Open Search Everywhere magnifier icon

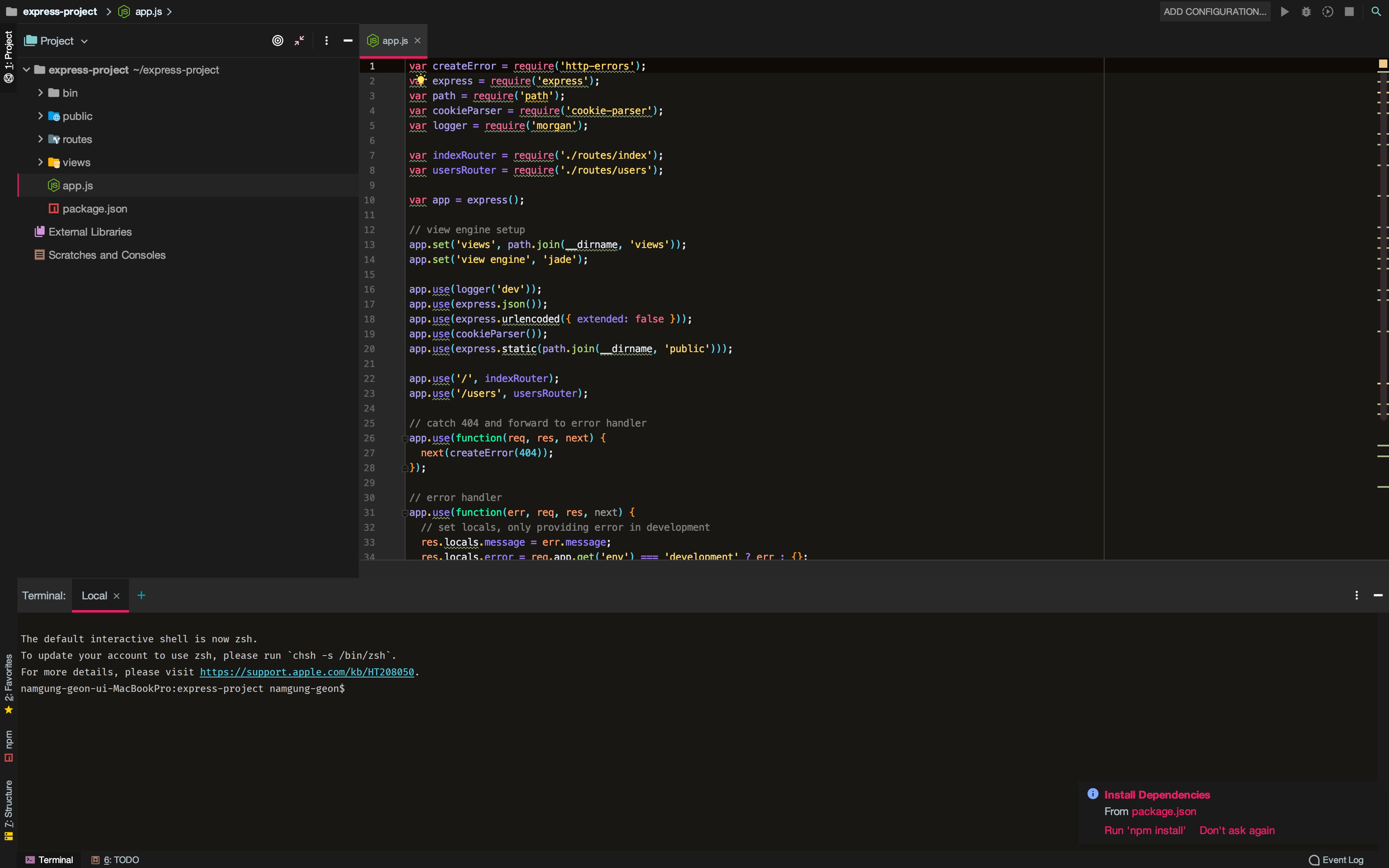[1376, 12]
